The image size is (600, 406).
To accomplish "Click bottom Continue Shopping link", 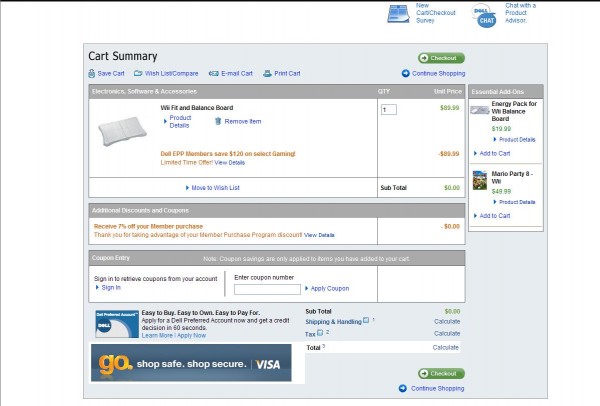I will (x=437, y=388).
